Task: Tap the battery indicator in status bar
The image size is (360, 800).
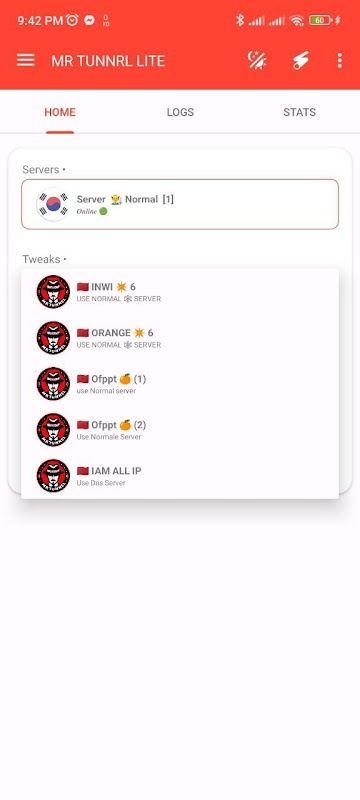Action: 321,20
